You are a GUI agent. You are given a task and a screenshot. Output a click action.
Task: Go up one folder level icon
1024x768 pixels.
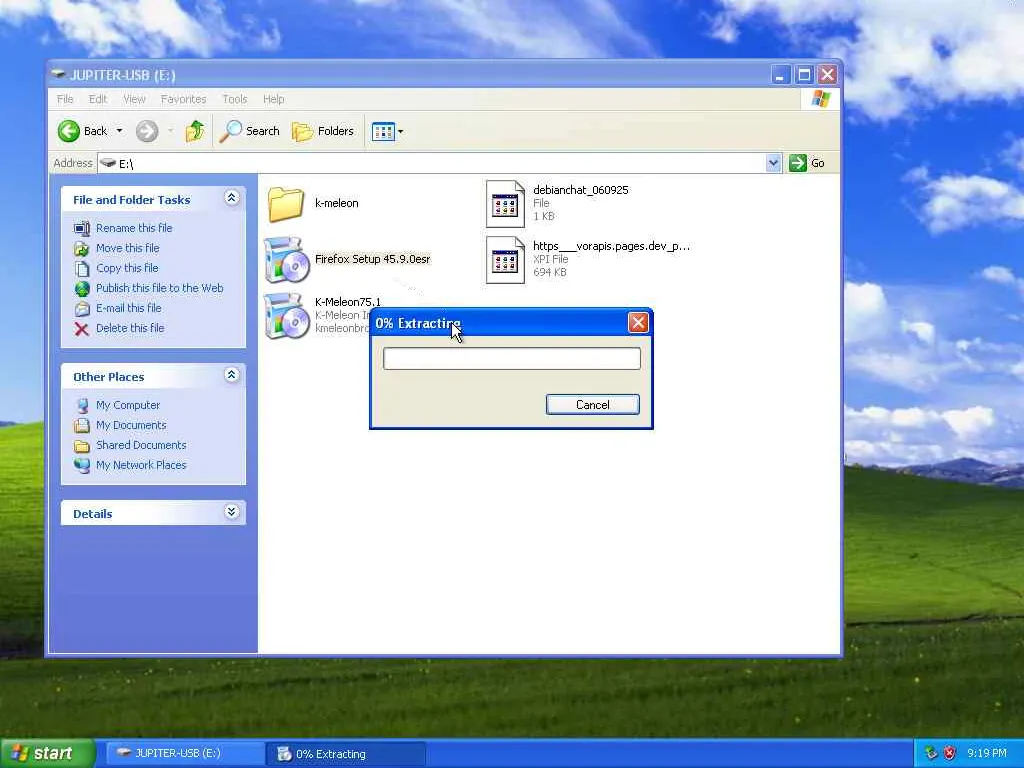pos(195,131)
